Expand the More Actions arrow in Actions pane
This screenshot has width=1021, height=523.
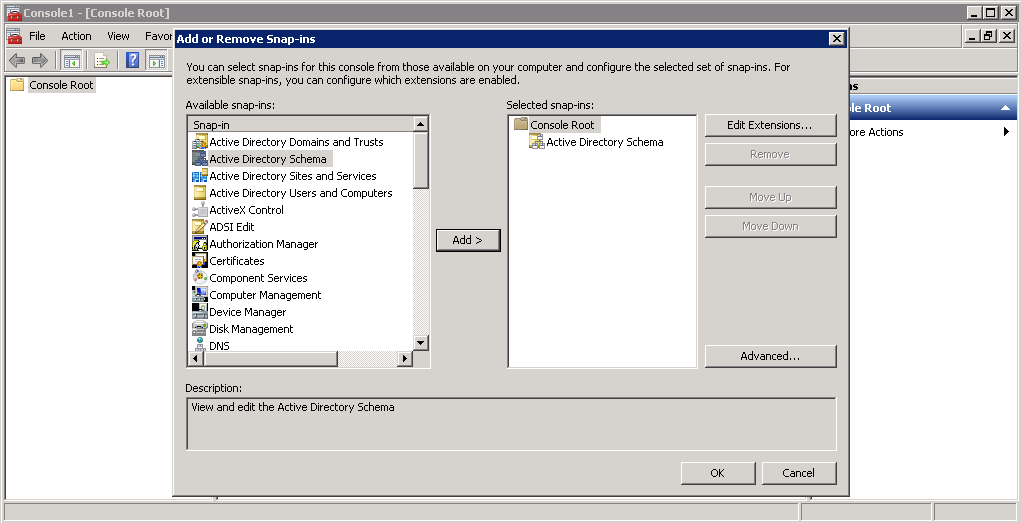click(1005, 132)
